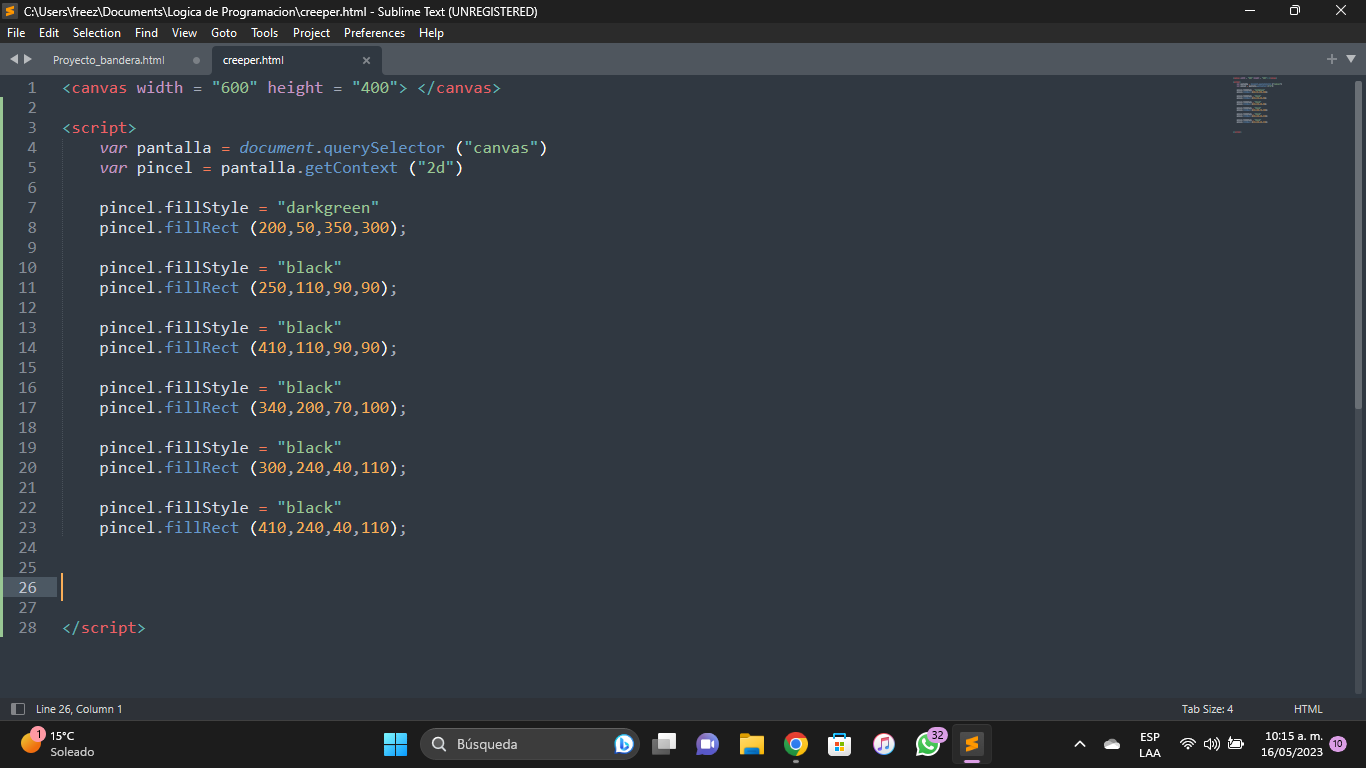Open WhatsApp from taskbar
This screenshot has height=768, width=1366.
click(x=929, y=743)
